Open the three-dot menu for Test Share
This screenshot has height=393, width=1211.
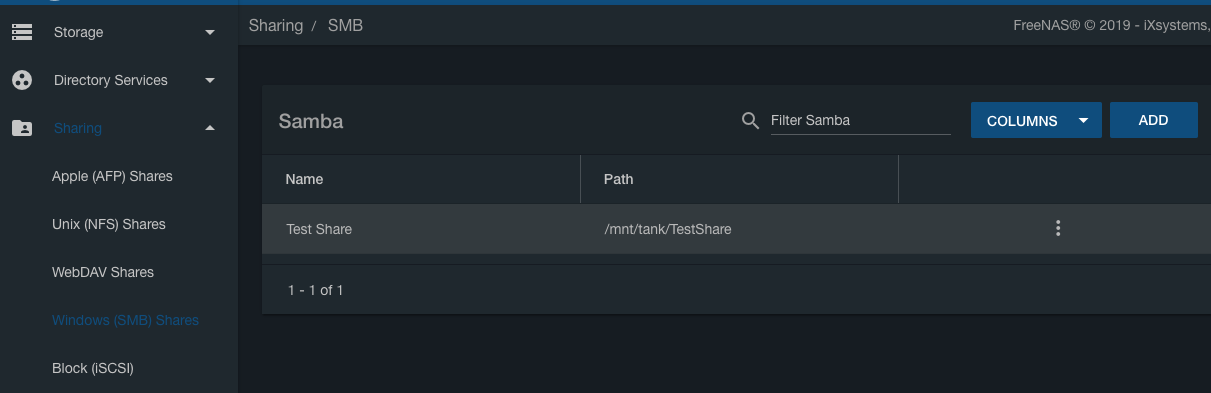coord(1058,228)
